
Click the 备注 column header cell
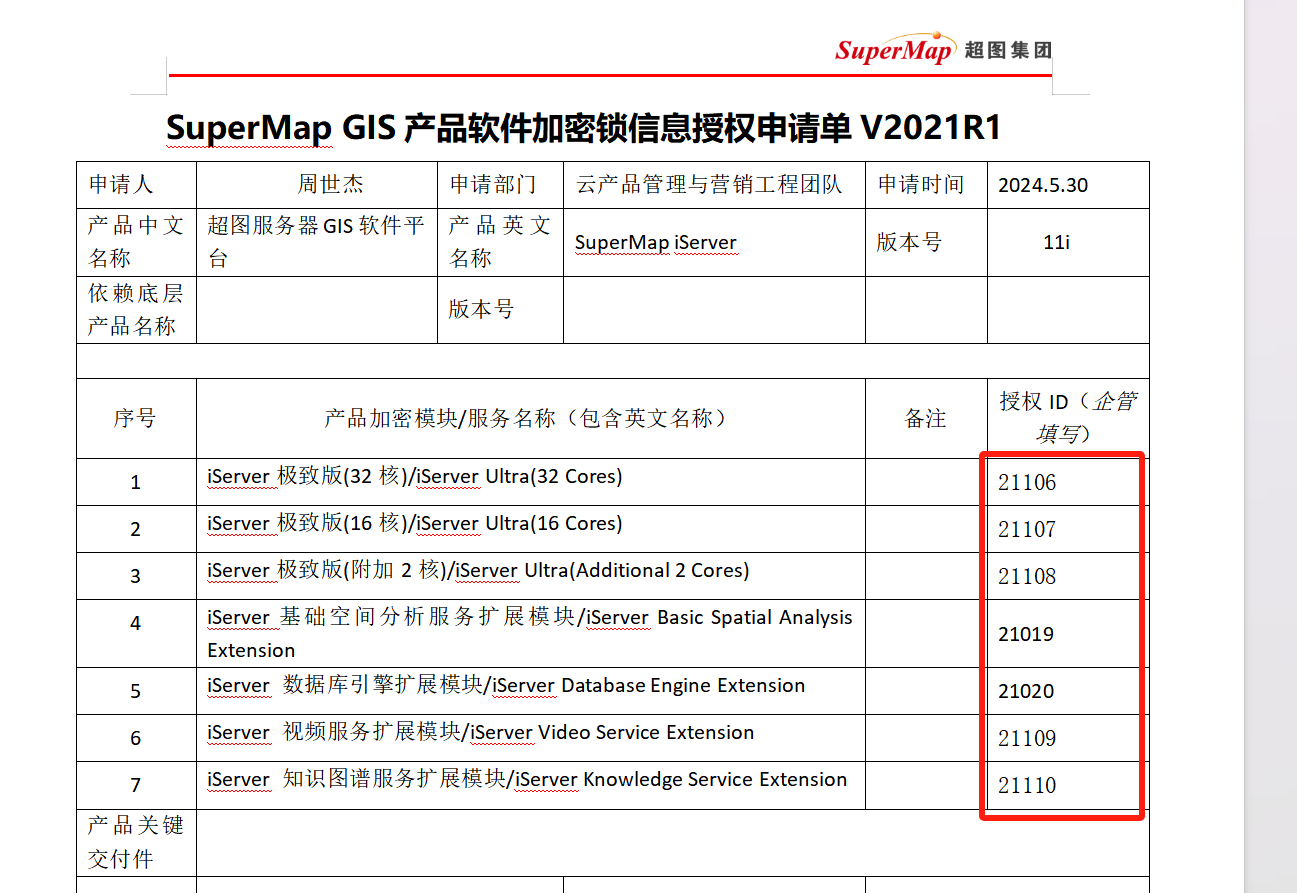click(x=924, y=418)
